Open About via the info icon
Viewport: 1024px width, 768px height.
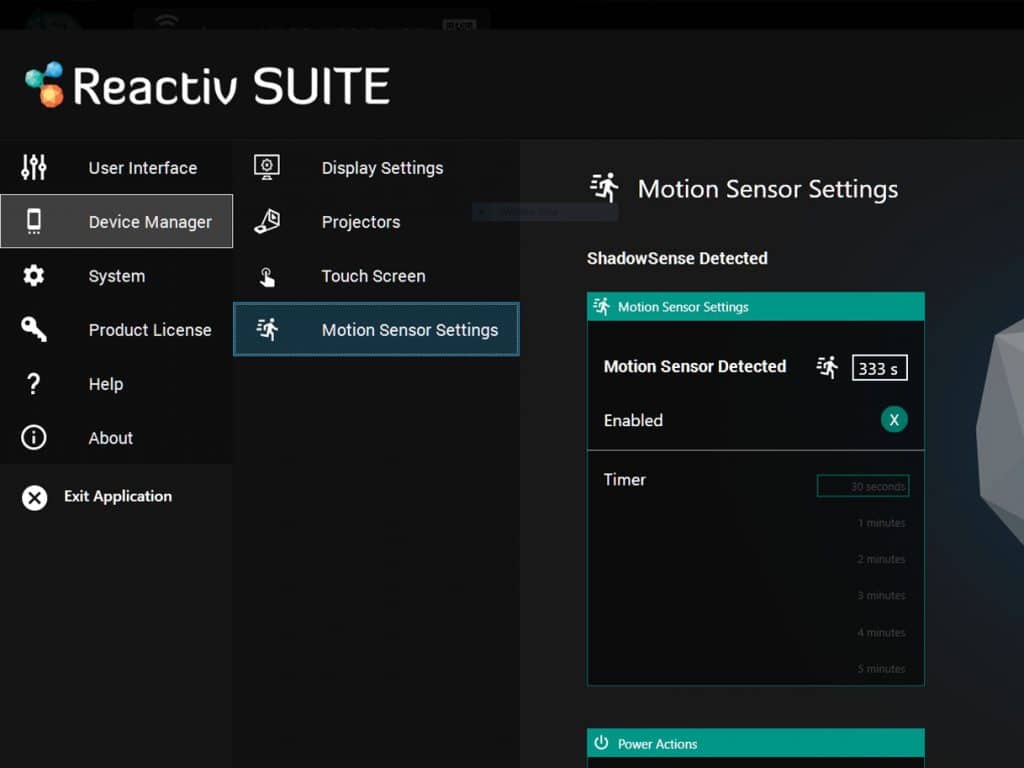point(34,438)
